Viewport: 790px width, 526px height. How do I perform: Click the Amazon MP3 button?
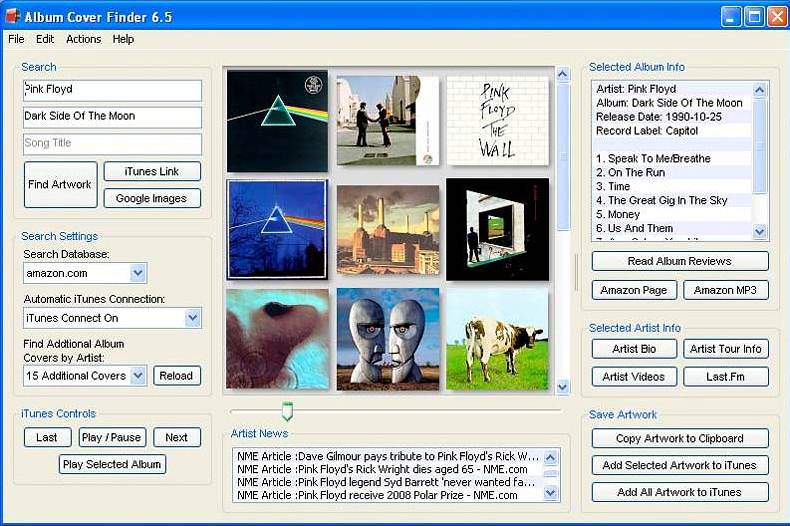726,290
